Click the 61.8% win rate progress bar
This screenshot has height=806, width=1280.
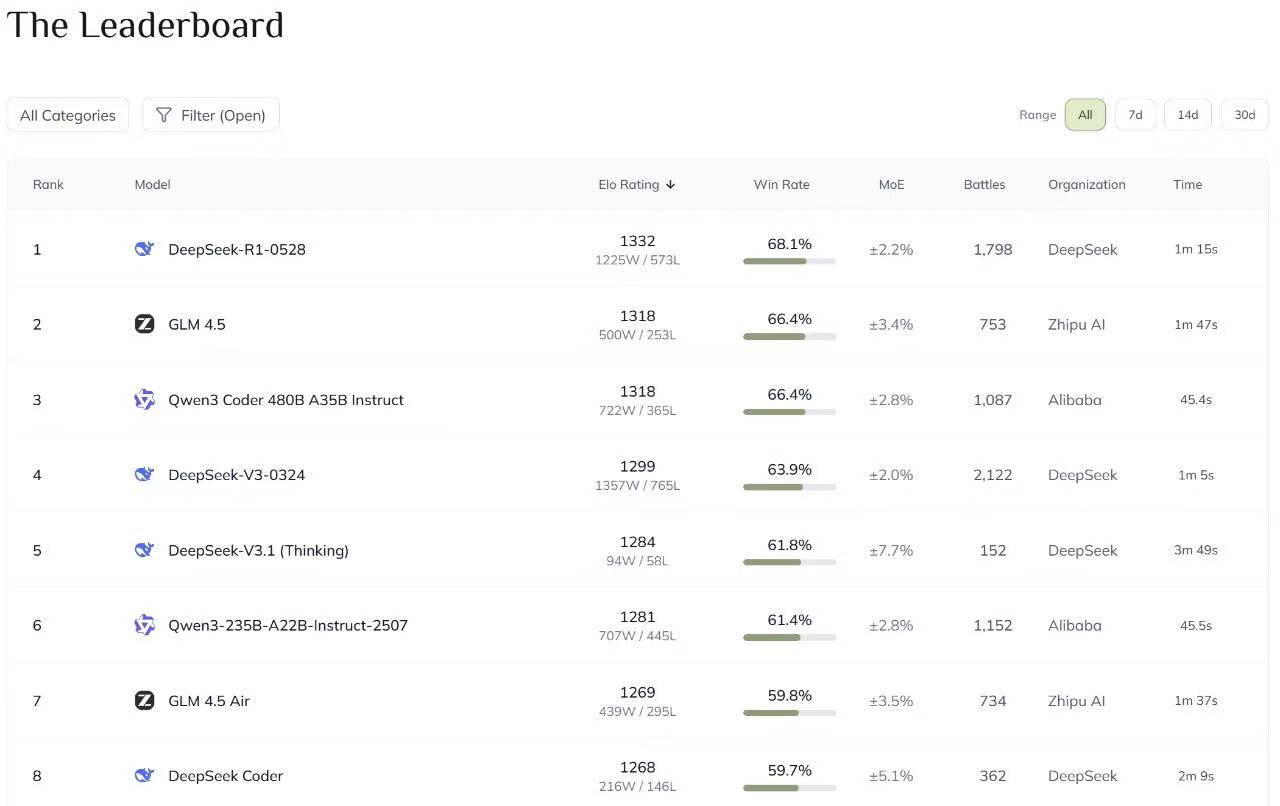coord(789,562)
